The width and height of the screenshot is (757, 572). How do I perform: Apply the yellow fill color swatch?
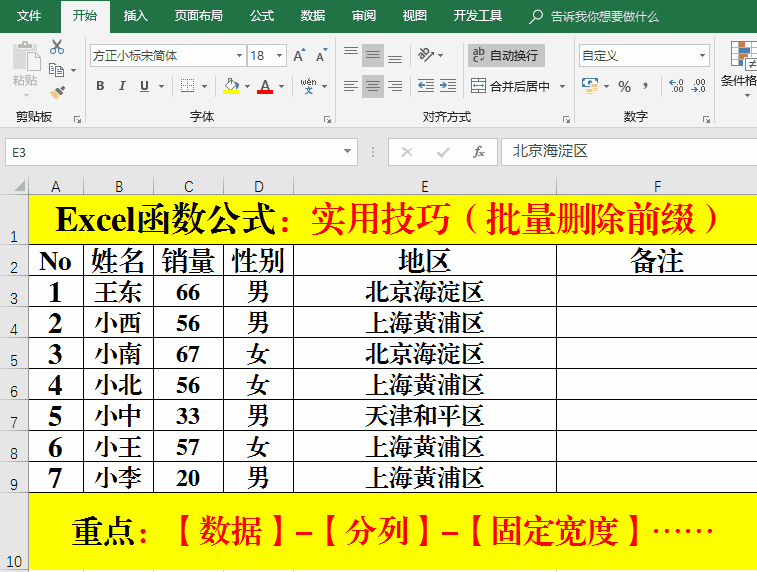tap(231, 86)
